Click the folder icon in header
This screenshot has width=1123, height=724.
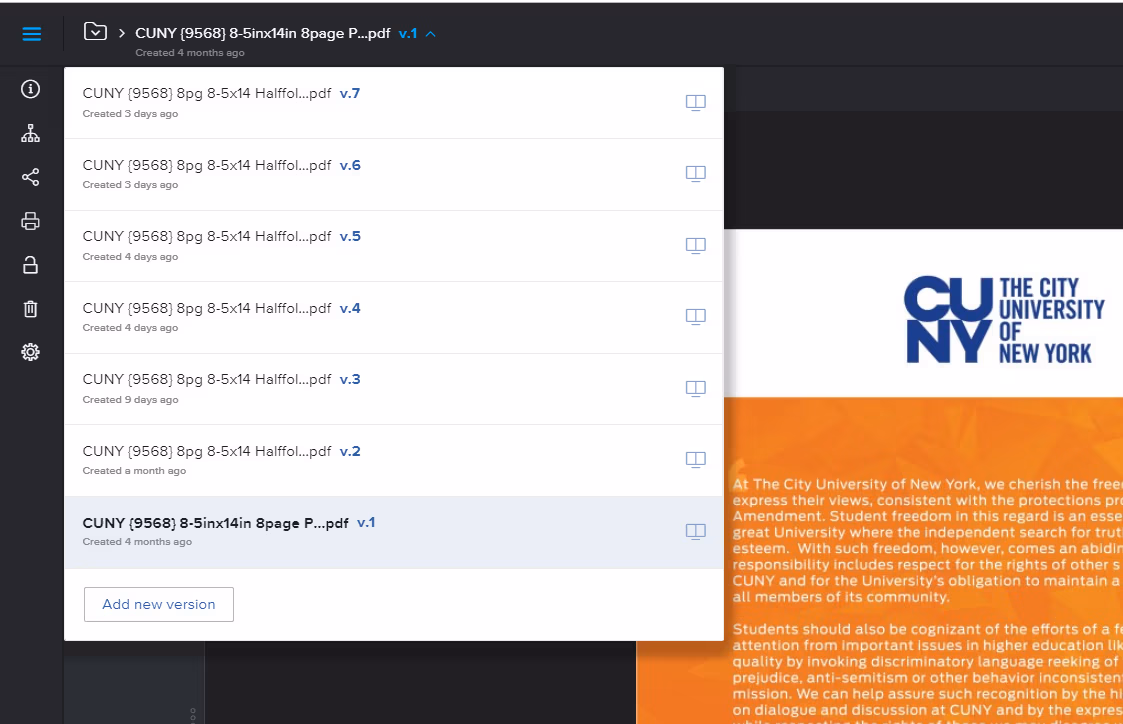95,32
